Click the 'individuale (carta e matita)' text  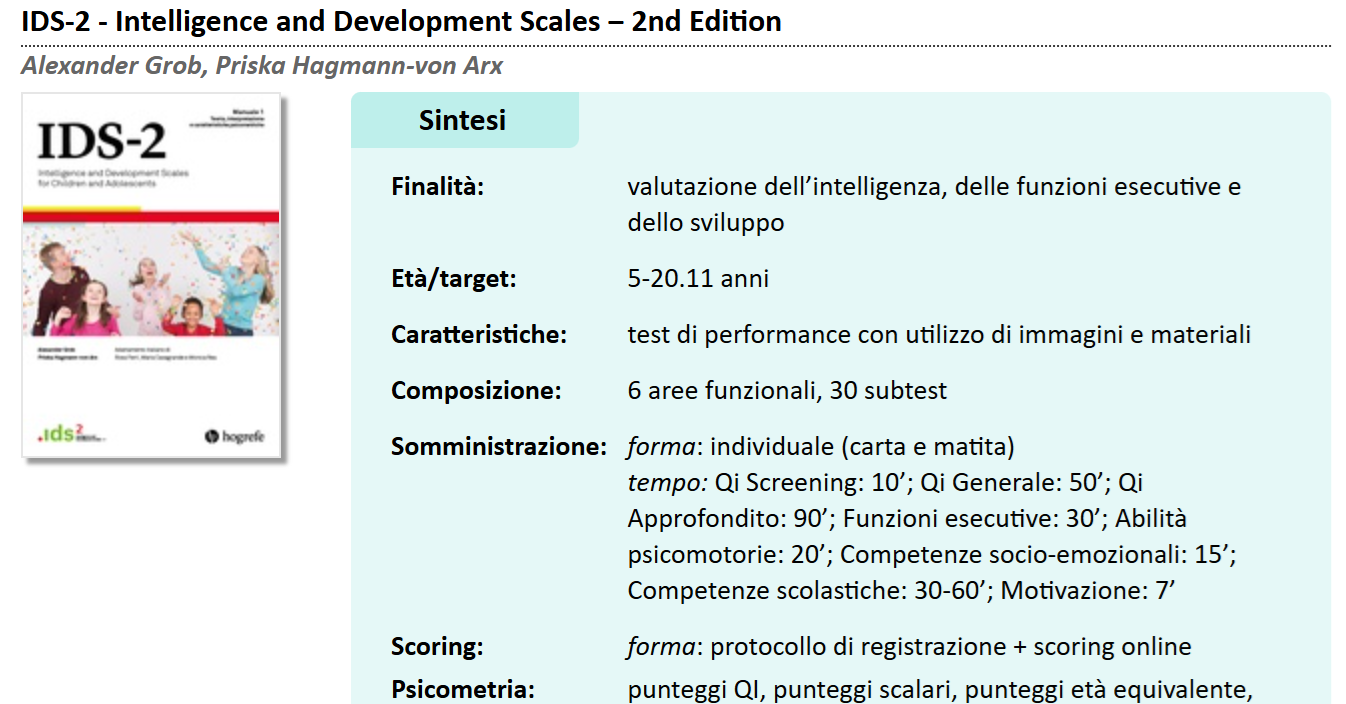coord(862,447)
